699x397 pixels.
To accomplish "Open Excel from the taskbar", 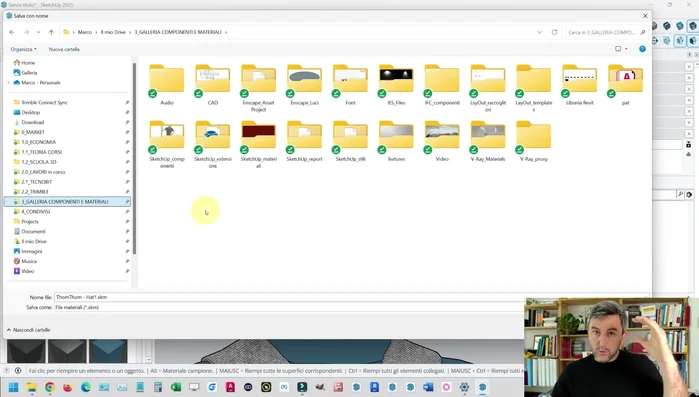I will [x=176, y=387].
